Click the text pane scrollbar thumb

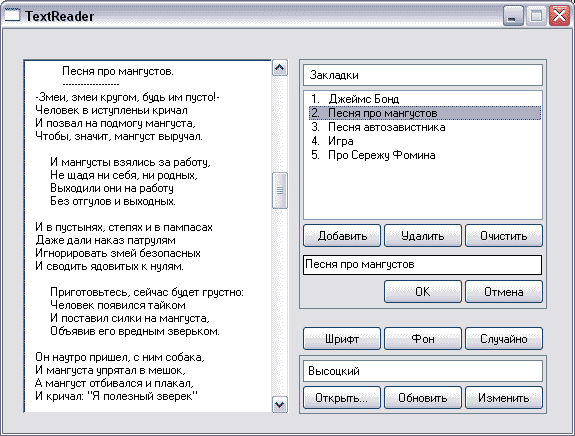tap(280, 190)
